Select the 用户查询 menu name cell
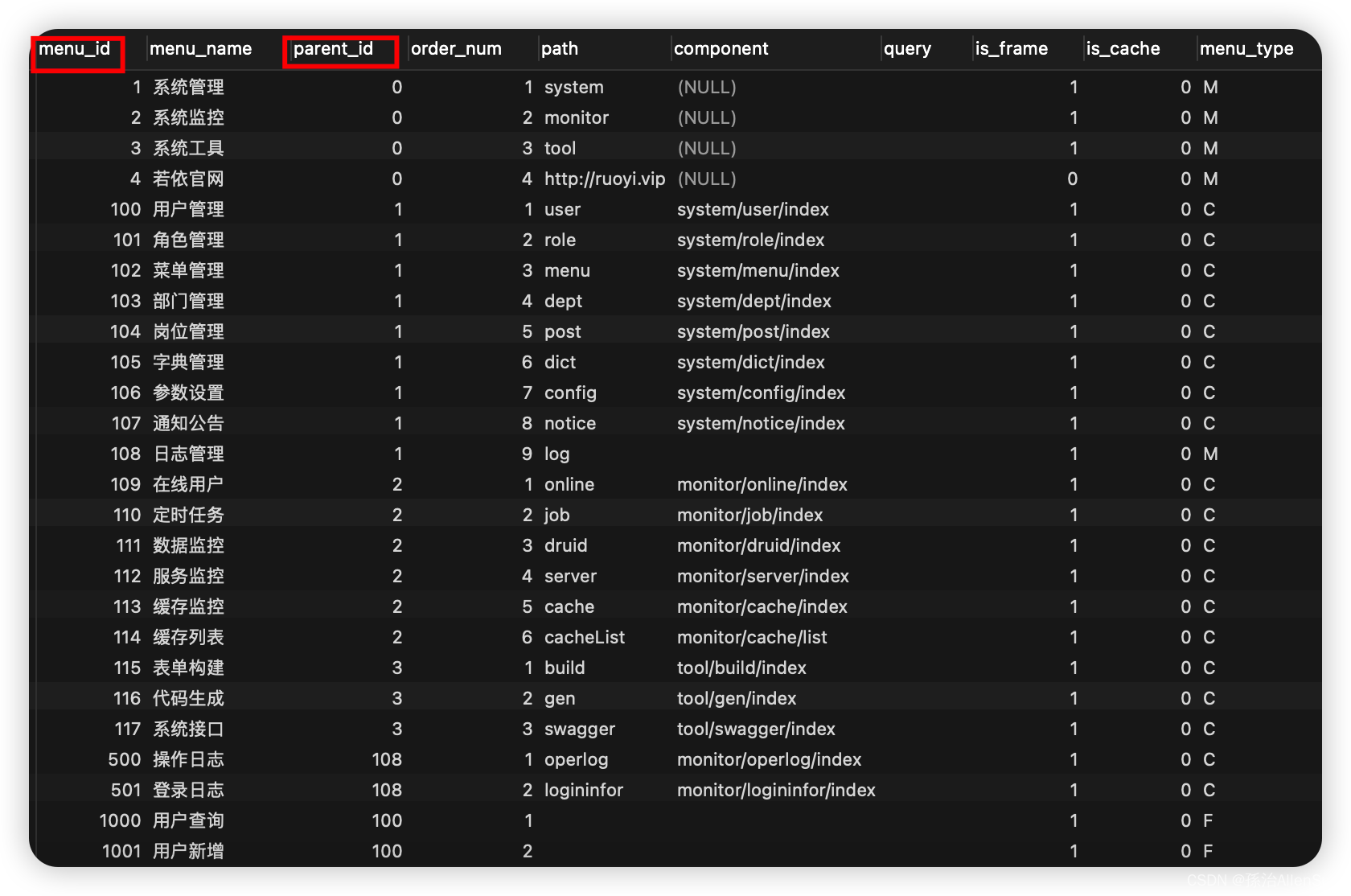 pyautogui.click(x=188, y=820)
